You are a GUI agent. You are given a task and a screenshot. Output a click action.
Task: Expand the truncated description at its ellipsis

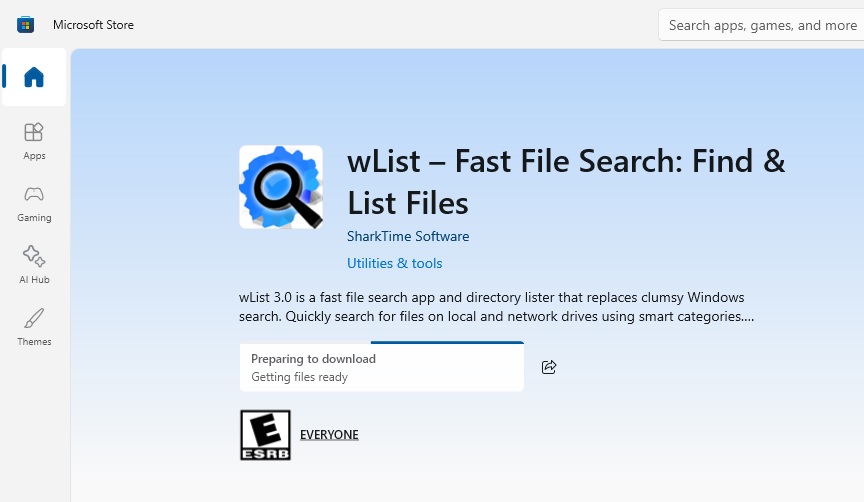[x=748, y=317]
